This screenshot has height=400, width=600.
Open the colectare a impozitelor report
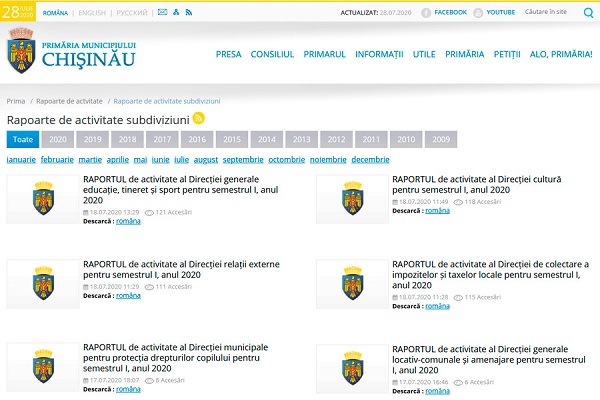[491, 275]
